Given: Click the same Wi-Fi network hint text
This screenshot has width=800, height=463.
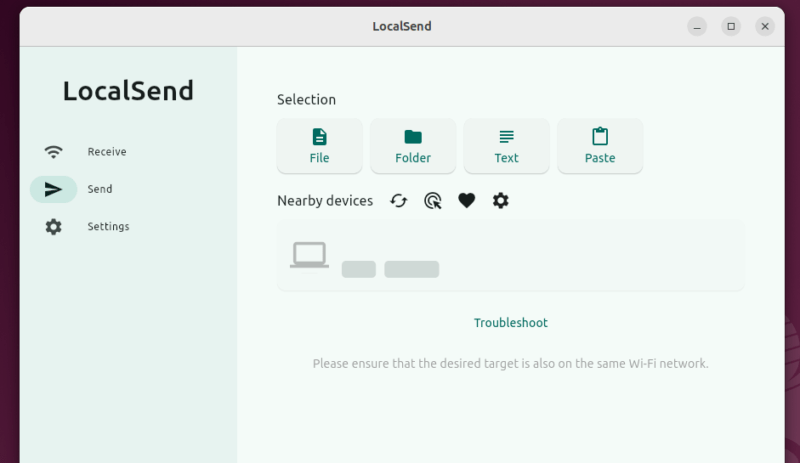Looking at the screenshot, I should click(511, 363).
